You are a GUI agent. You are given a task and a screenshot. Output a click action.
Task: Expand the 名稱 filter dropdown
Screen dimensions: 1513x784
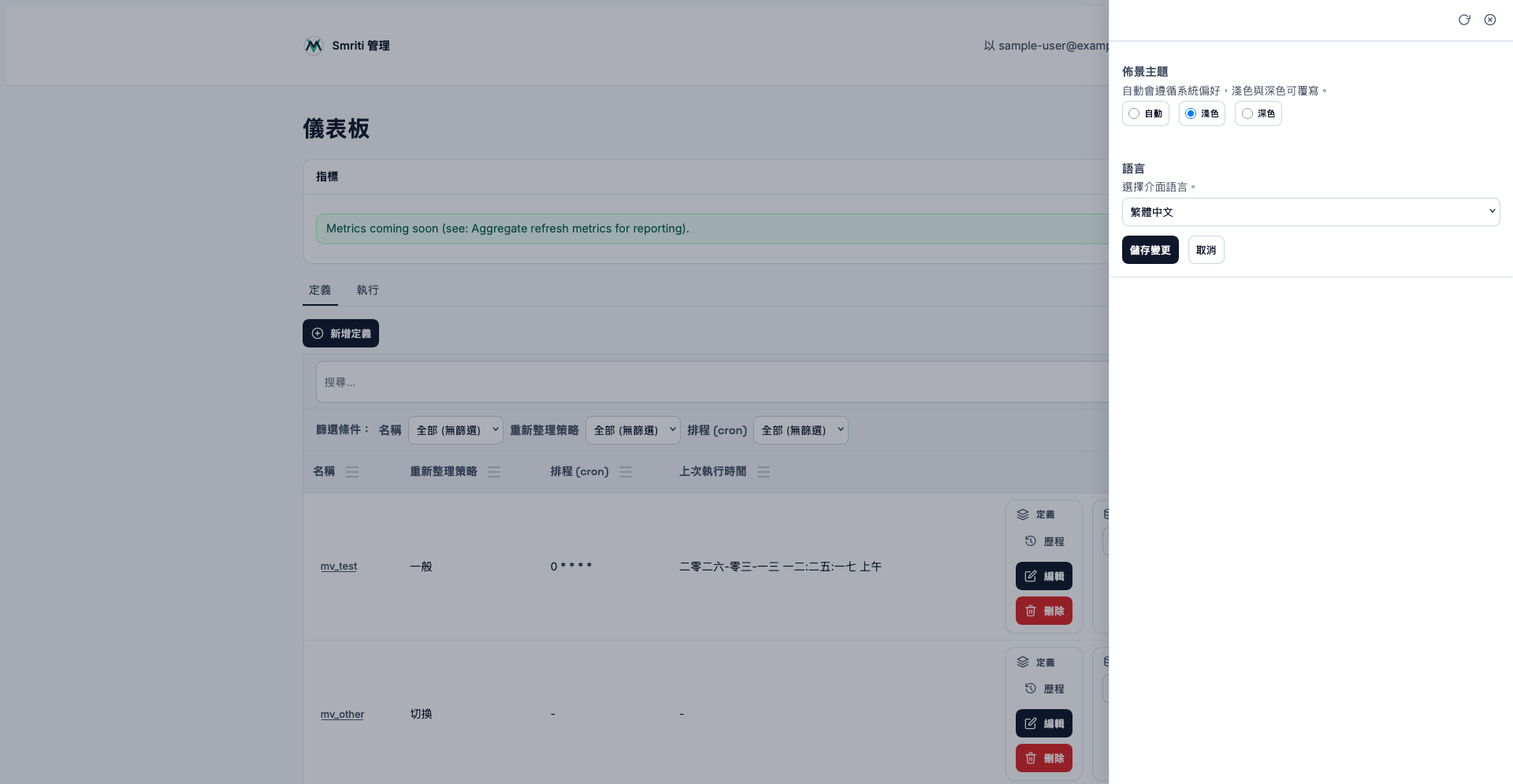455,430
